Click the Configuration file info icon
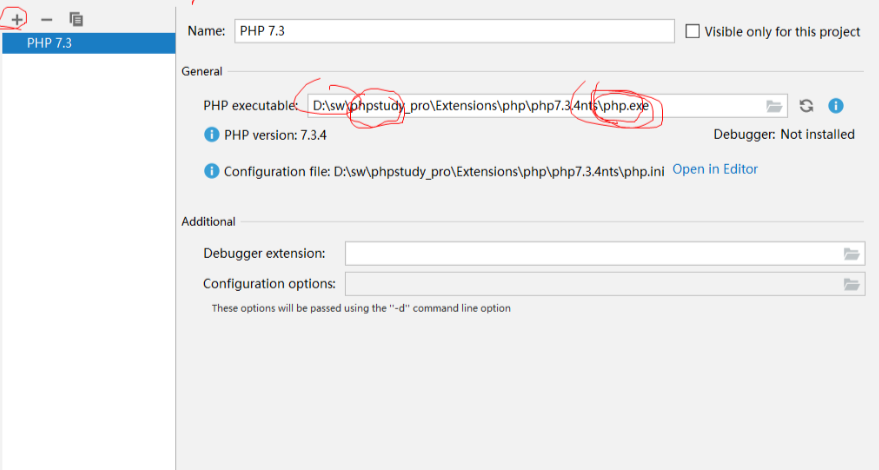Image resolution: width=879 pixels, height=470 pixels. pyautogui.click(x=211, y=171)
